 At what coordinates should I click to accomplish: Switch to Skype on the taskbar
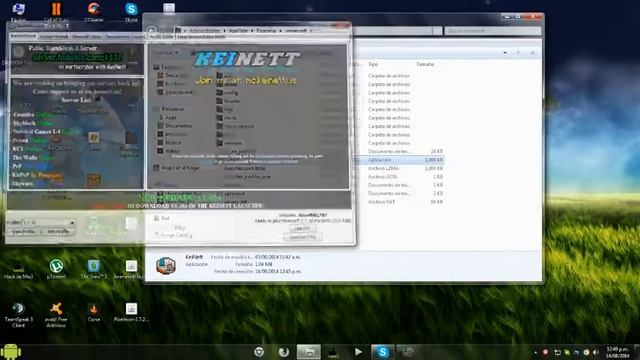(x=382, y=352)
